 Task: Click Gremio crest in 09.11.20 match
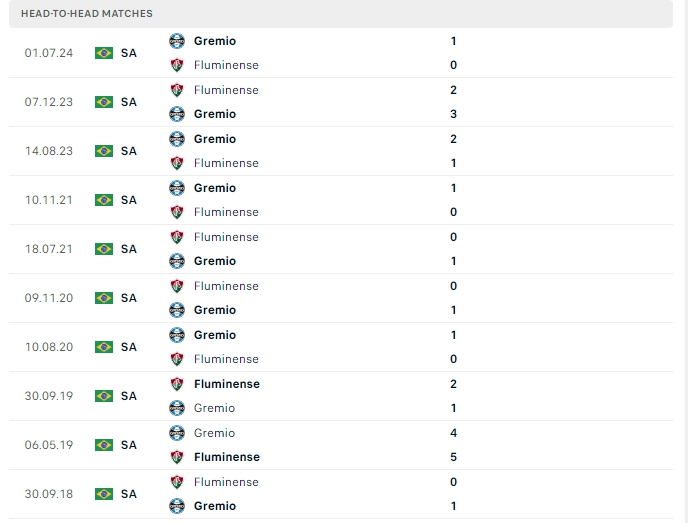click(x=177, y=310)
